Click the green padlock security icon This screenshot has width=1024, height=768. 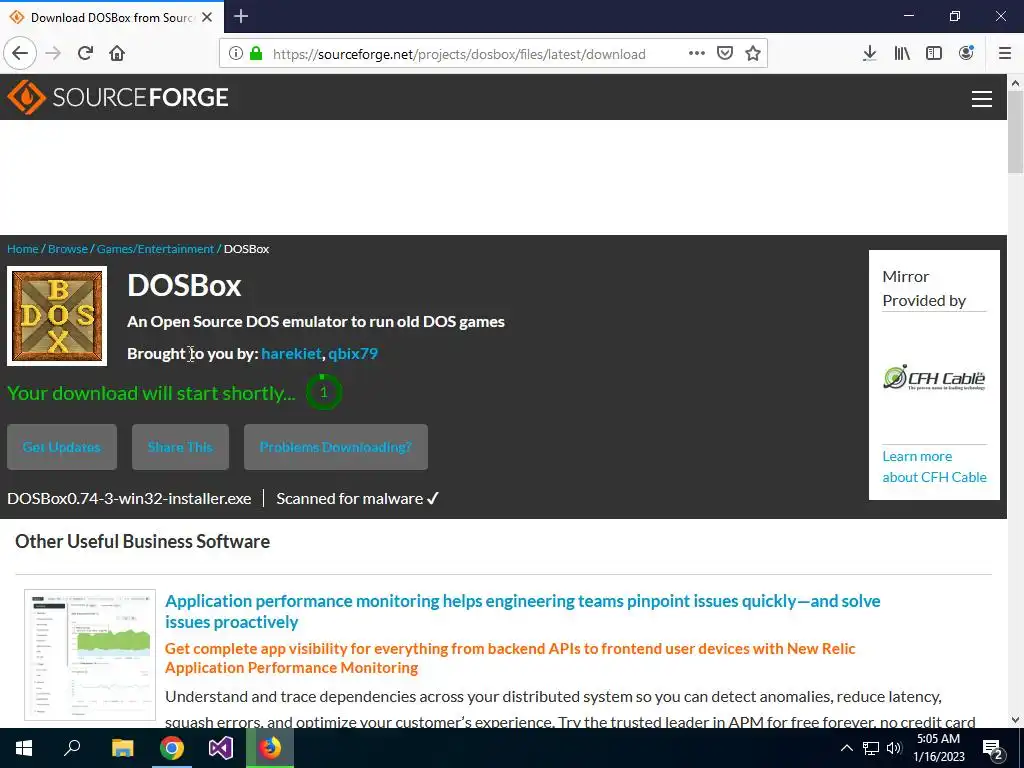(256, 54)
